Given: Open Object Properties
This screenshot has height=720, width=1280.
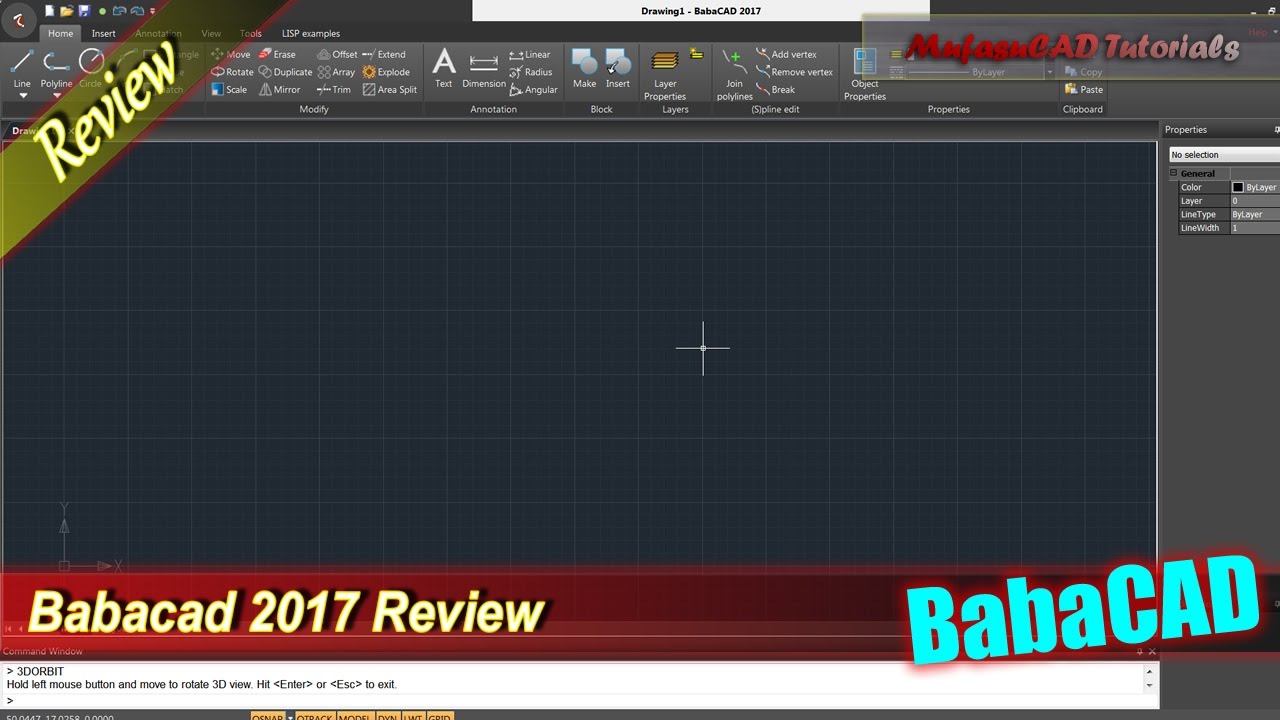Looking at the screenshot, I should click(x=865, y=74).
